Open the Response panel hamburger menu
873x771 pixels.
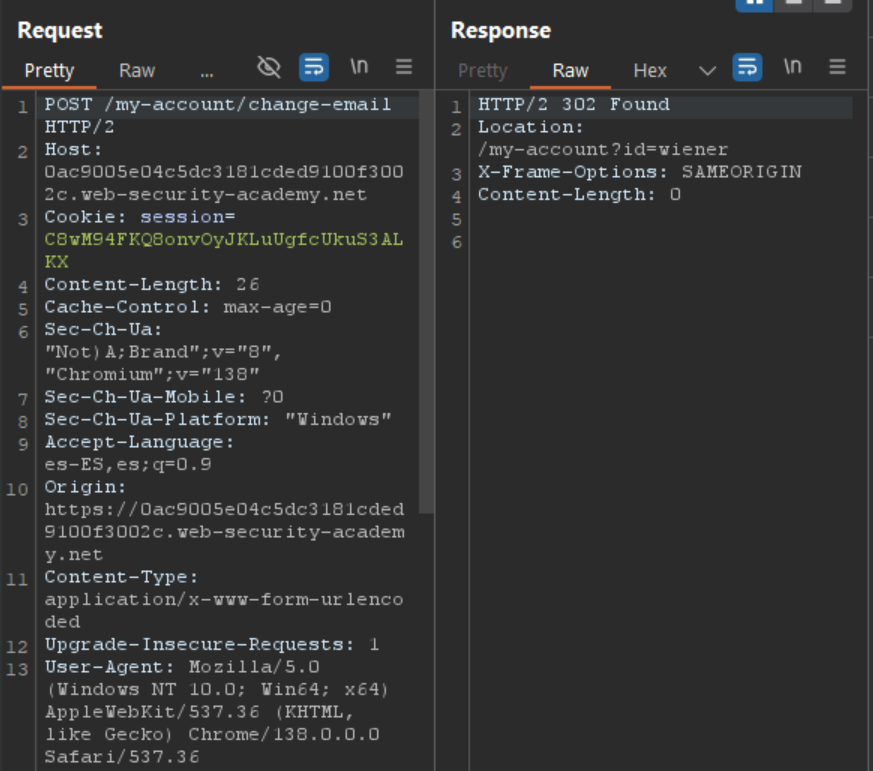[837, 67]
